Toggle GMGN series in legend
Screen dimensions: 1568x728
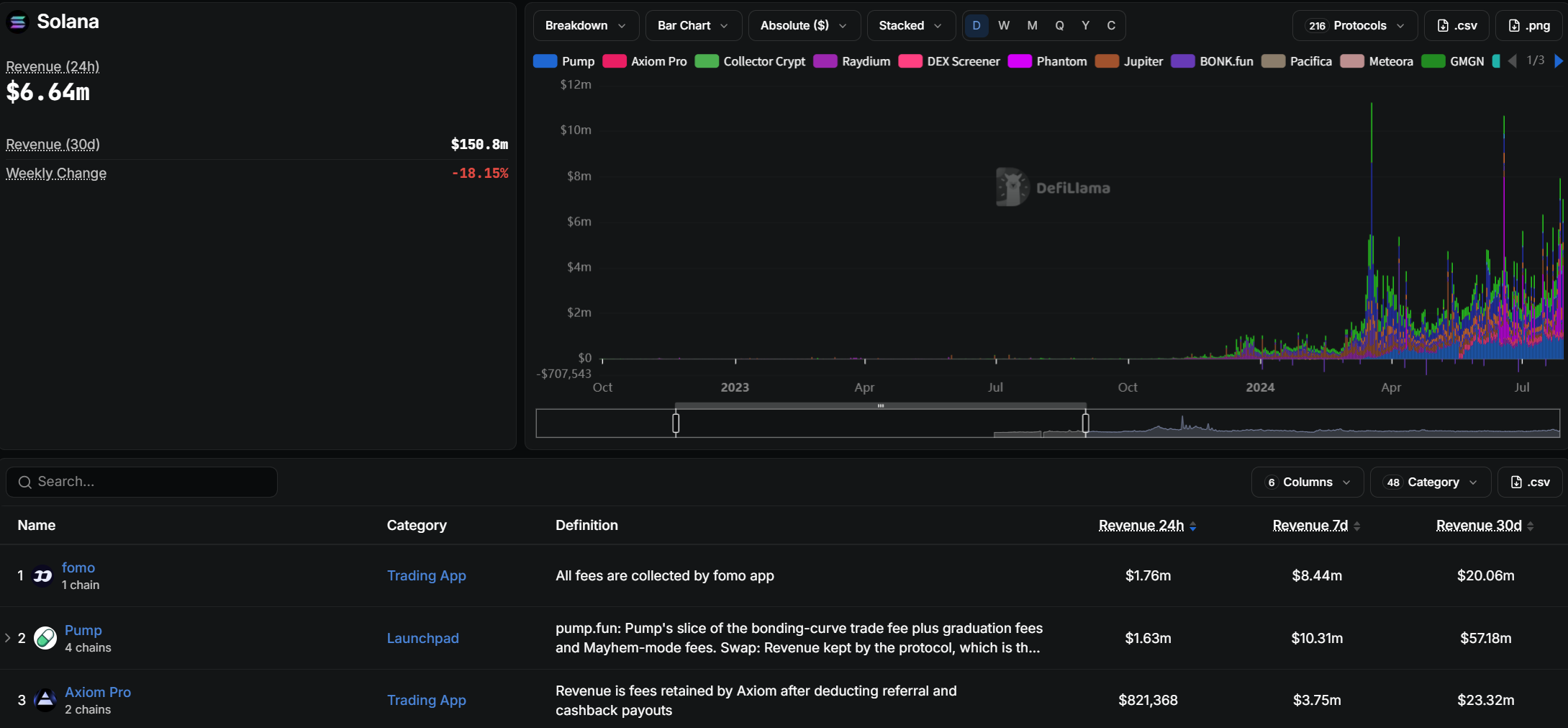pos(1453,61)
